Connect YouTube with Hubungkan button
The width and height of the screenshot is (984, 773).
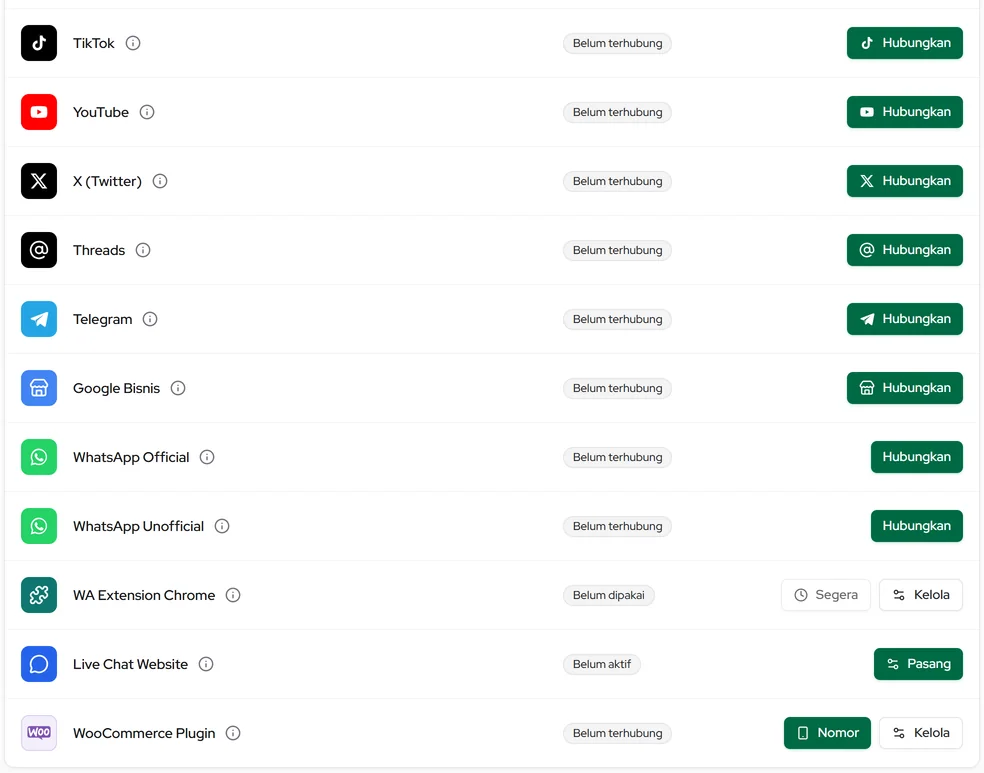click(904, 112)
